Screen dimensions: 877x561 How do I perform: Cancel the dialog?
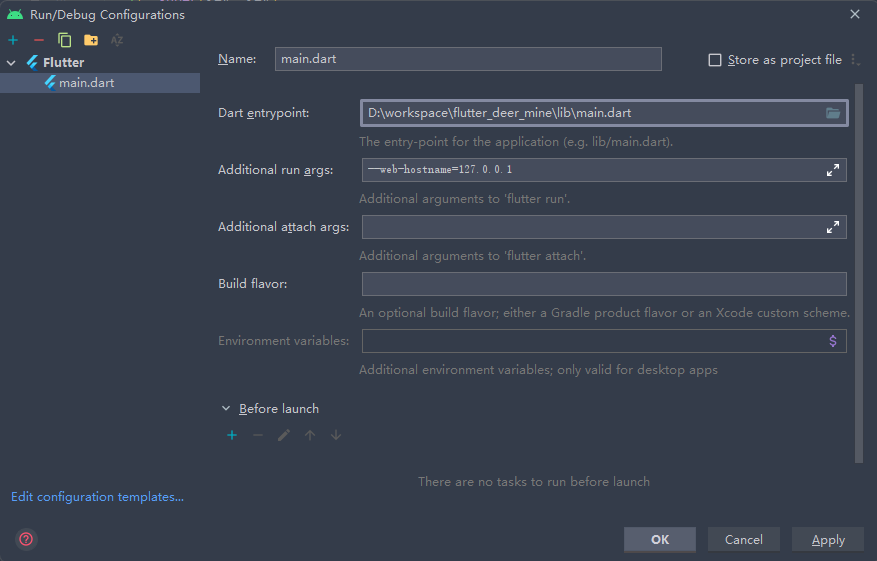pyautogui.click(x=744, y=540)
